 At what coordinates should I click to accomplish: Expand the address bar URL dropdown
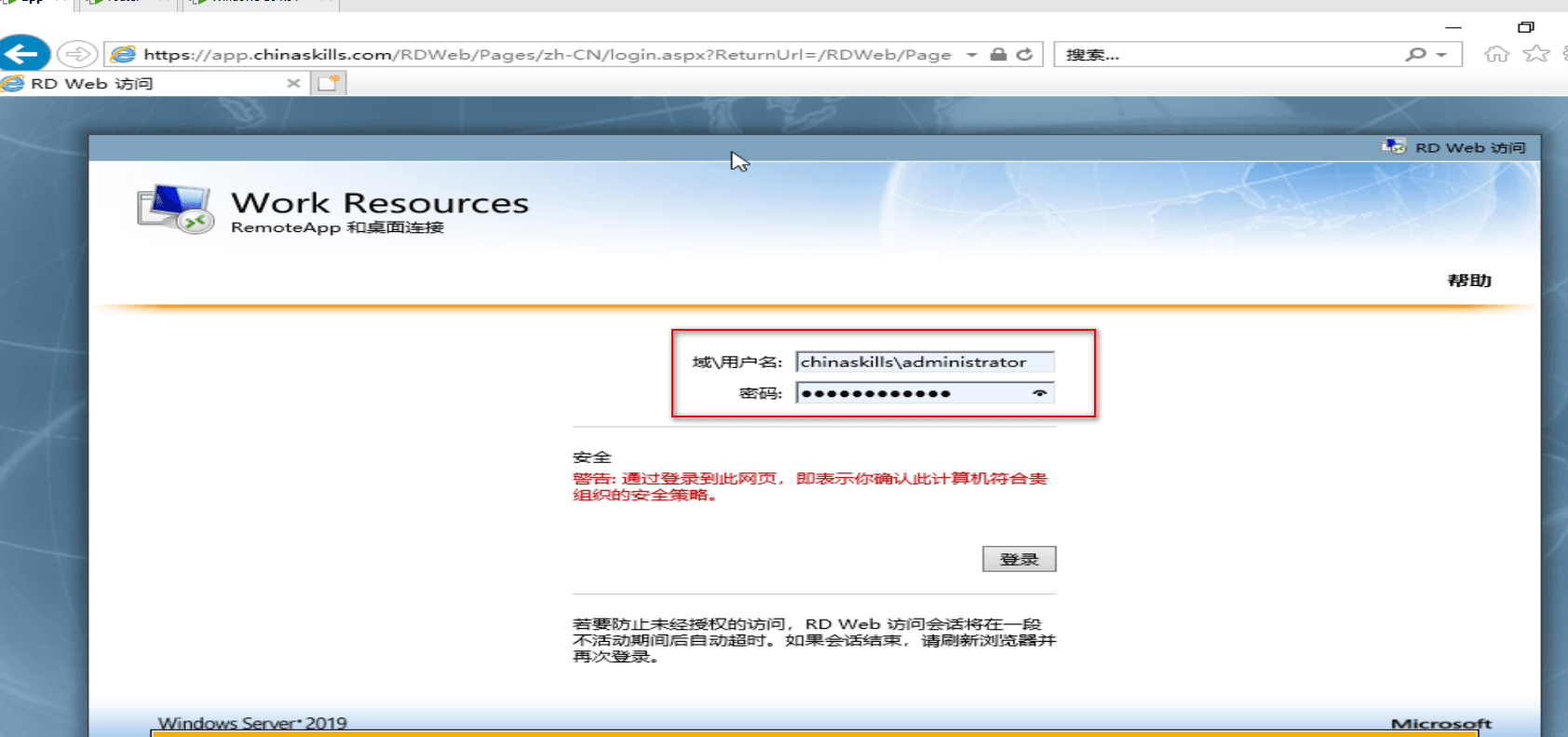pyautogui.click(x=971, y=54)
